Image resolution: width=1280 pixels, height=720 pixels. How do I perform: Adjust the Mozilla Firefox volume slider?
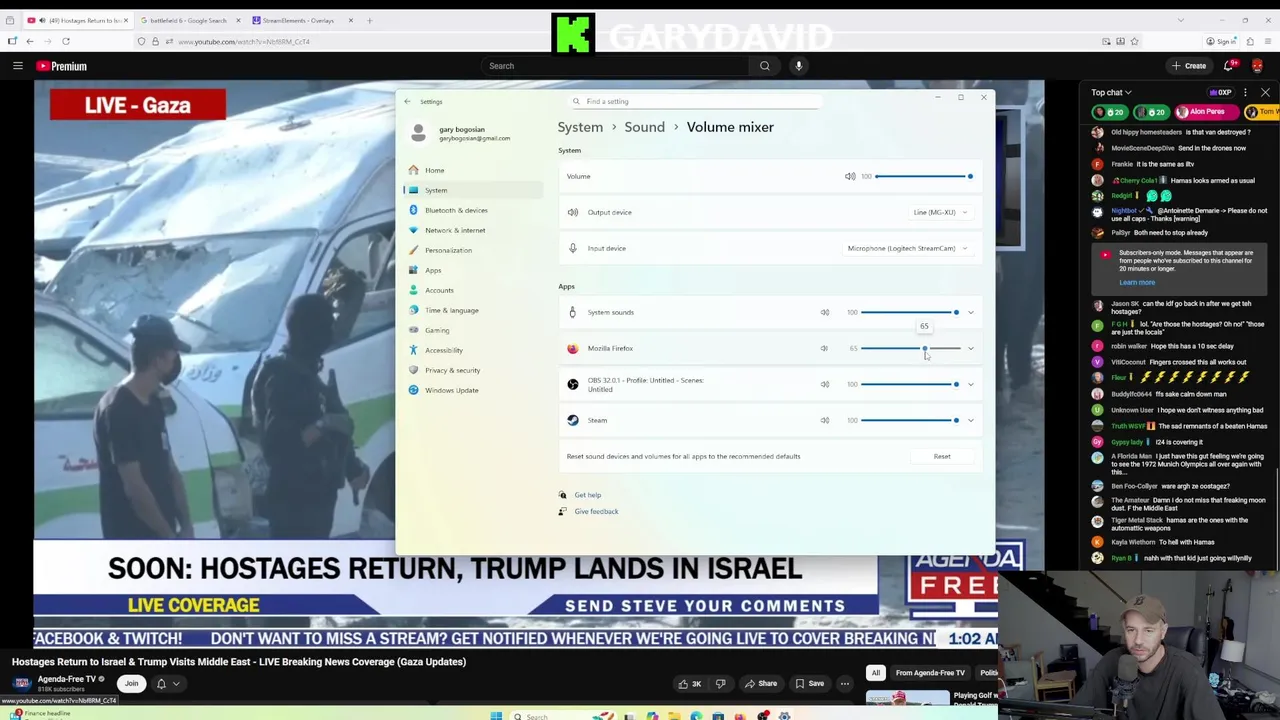910,348
